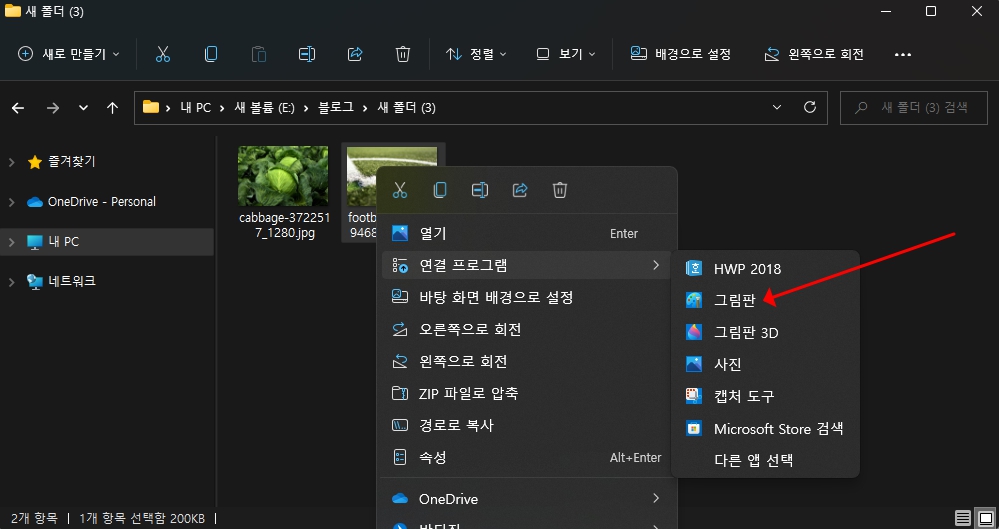This screenshot has width=999, height=529.
Task: Open the 보기 view dropdown
Action: pos(566,54)
